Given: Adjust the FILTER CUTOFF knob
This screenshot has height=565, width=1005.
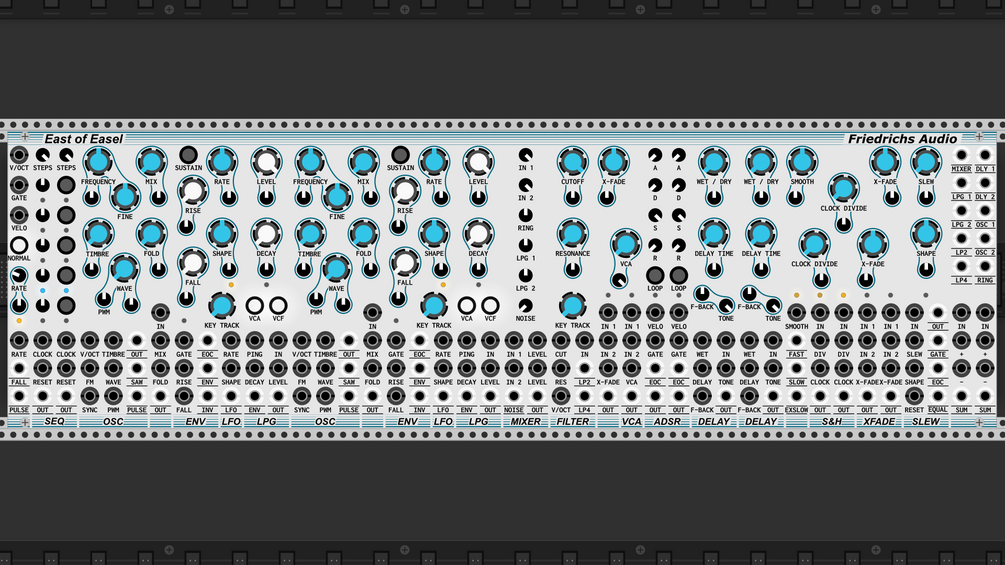Looking at the screenshot, I should click(572, 161).
